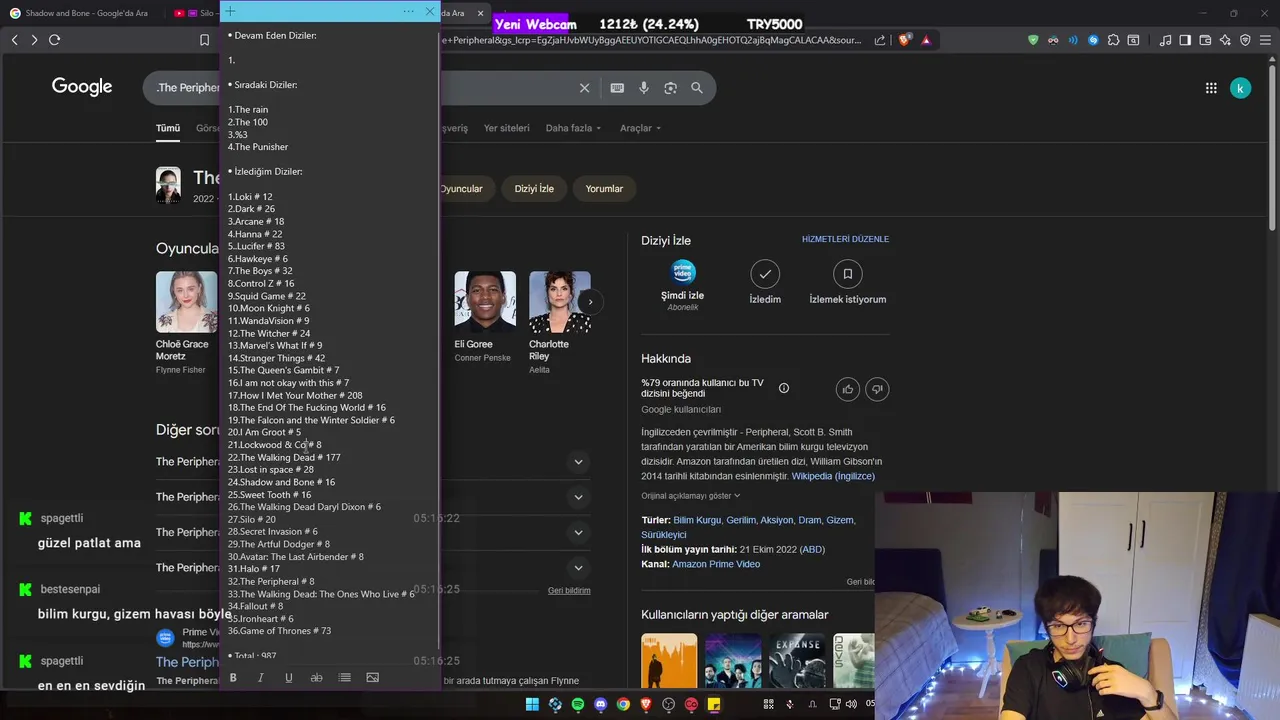Like the show with thumbs up

click(x=848, y=389)
